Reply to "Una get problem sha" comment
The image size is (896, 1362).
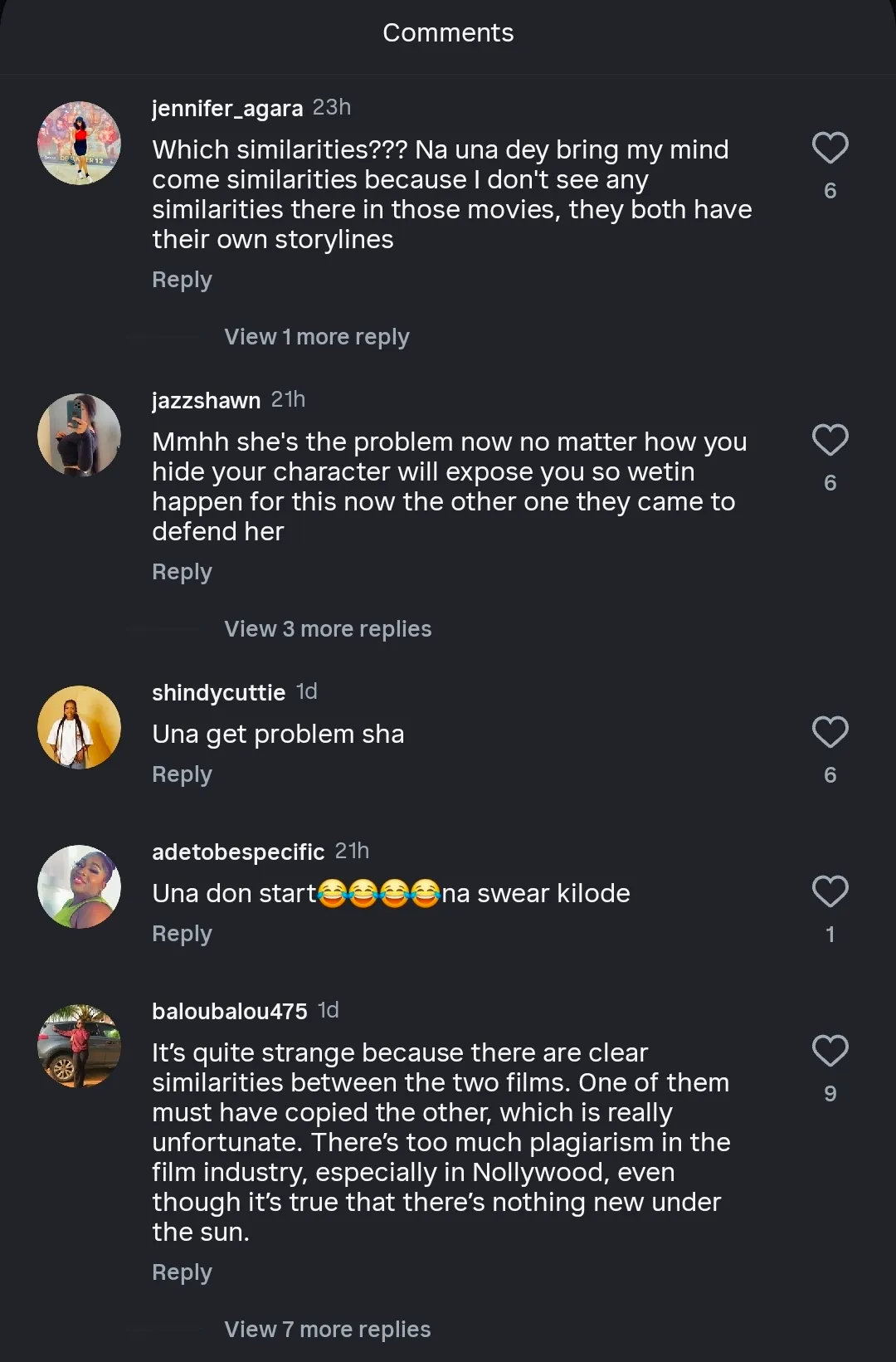[x=182, y=774]
